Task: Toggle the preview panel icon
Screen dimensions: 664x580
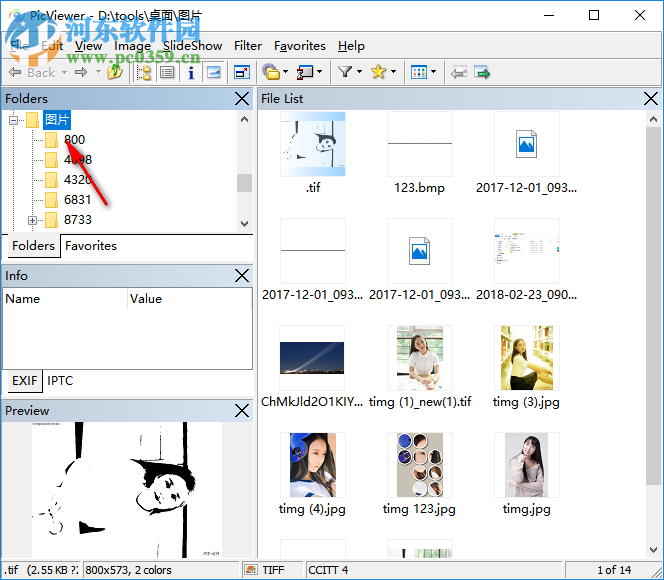Action: [214, 72]
